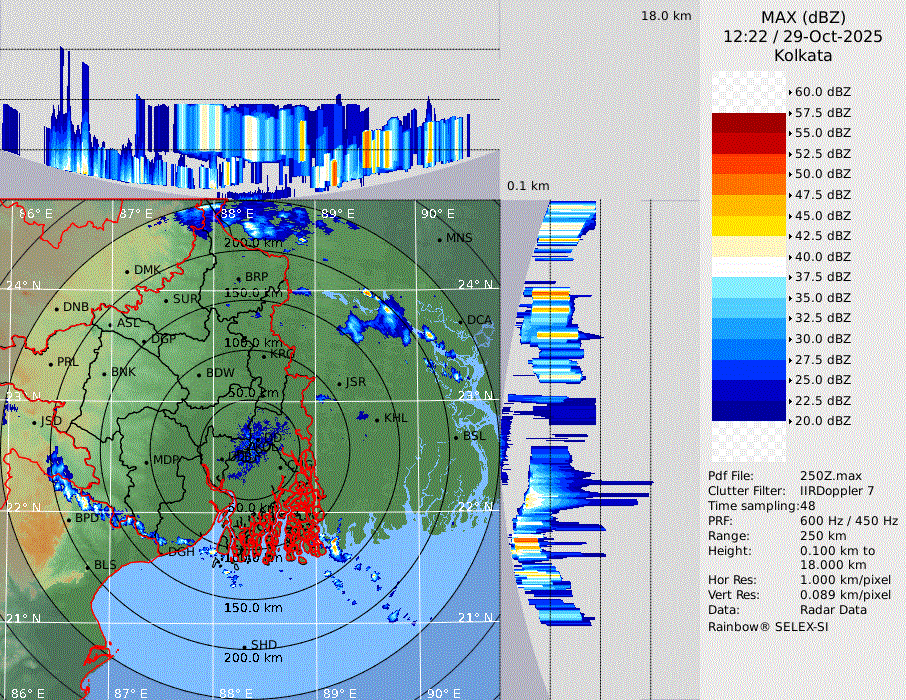Select the DCA station dot on map

[x=461, y=320]
